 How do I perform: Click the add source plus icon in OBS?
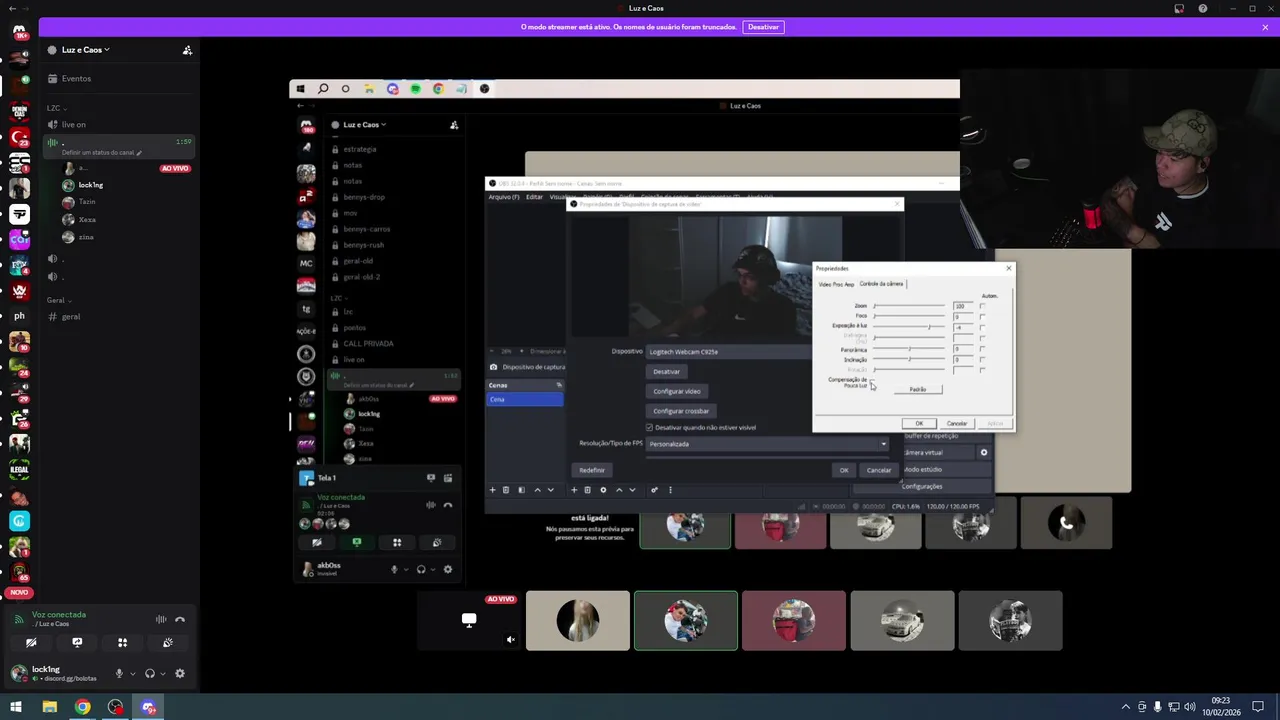(574, 490)
